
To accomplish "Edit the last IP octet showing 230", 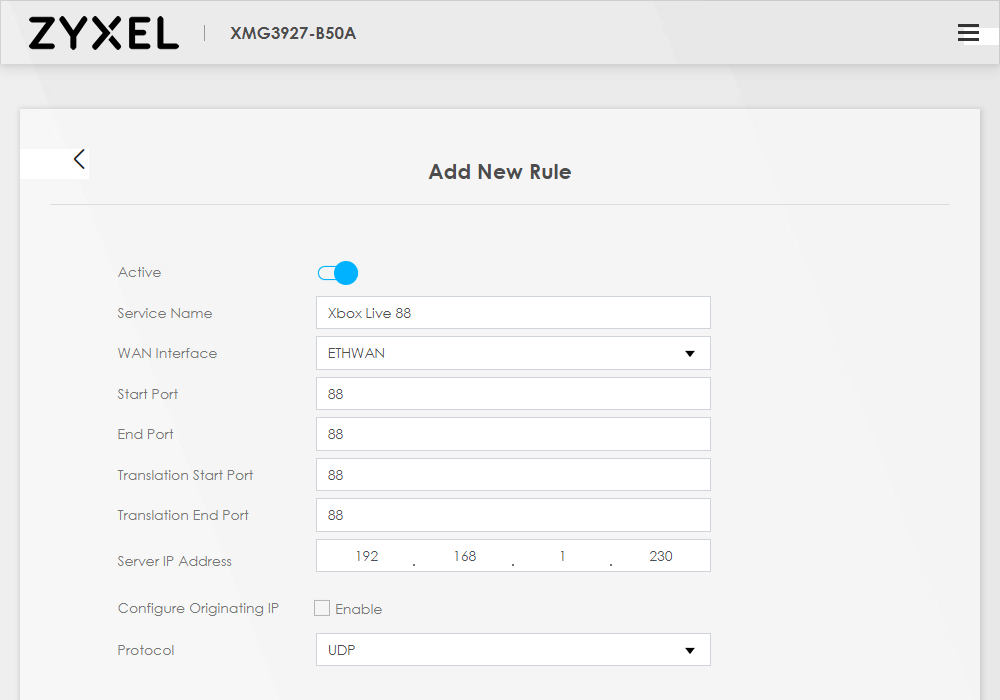I will pyautogui.click(x=660, y=556).
